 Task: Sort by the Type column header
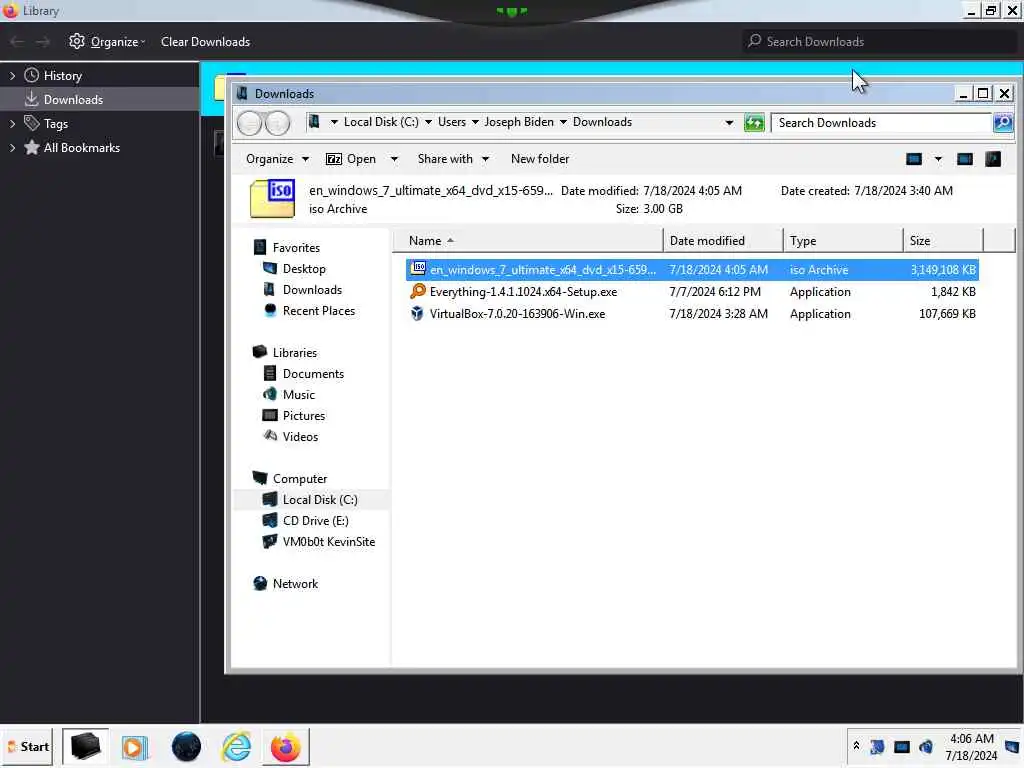842,240
